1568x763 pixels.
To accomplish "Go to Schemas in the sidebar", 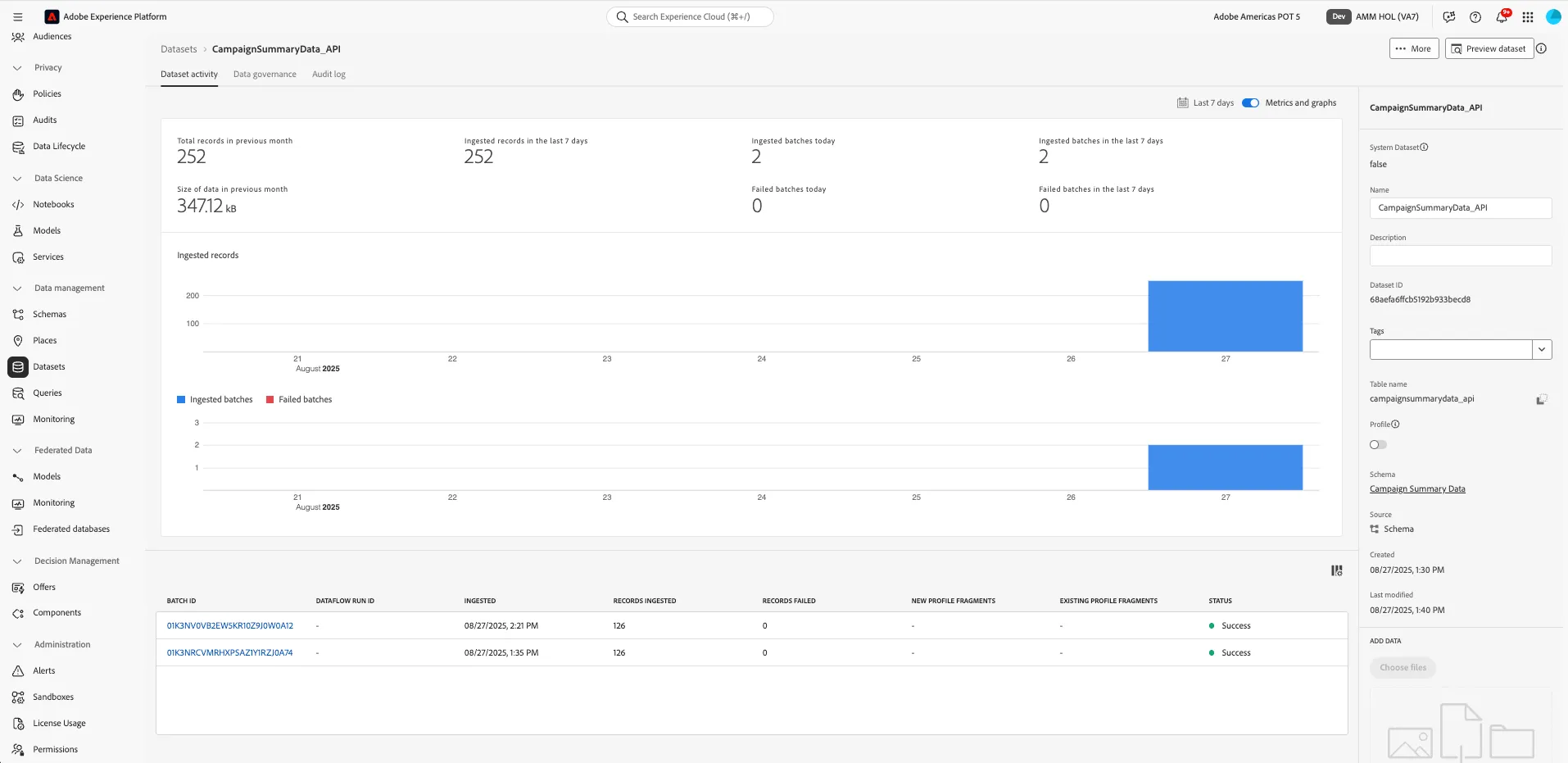I will [x=49, y=315].
